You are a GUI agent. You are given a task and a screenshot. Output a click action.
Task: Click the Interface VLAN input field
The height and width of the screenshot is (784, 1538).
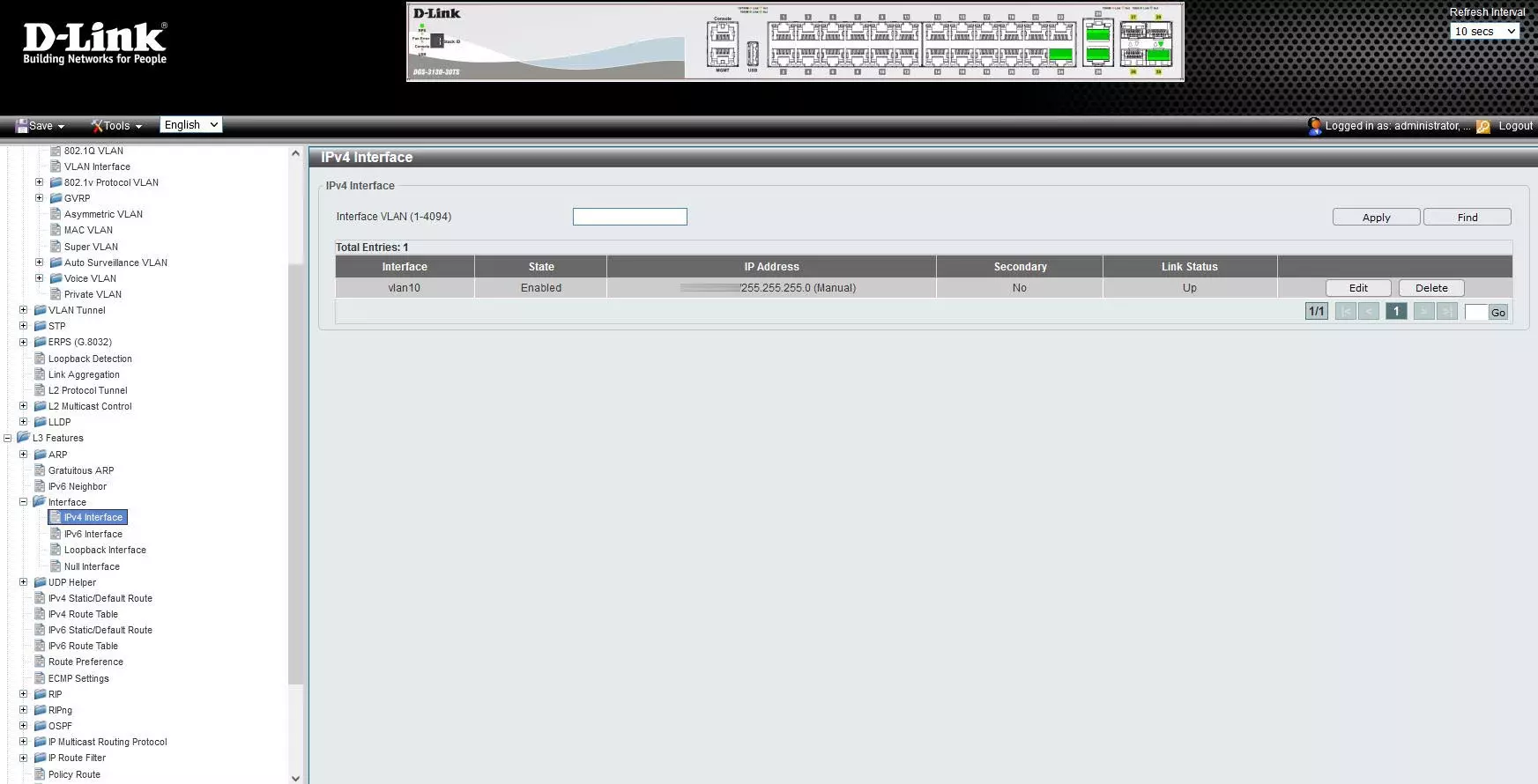[x=629, y=217]
